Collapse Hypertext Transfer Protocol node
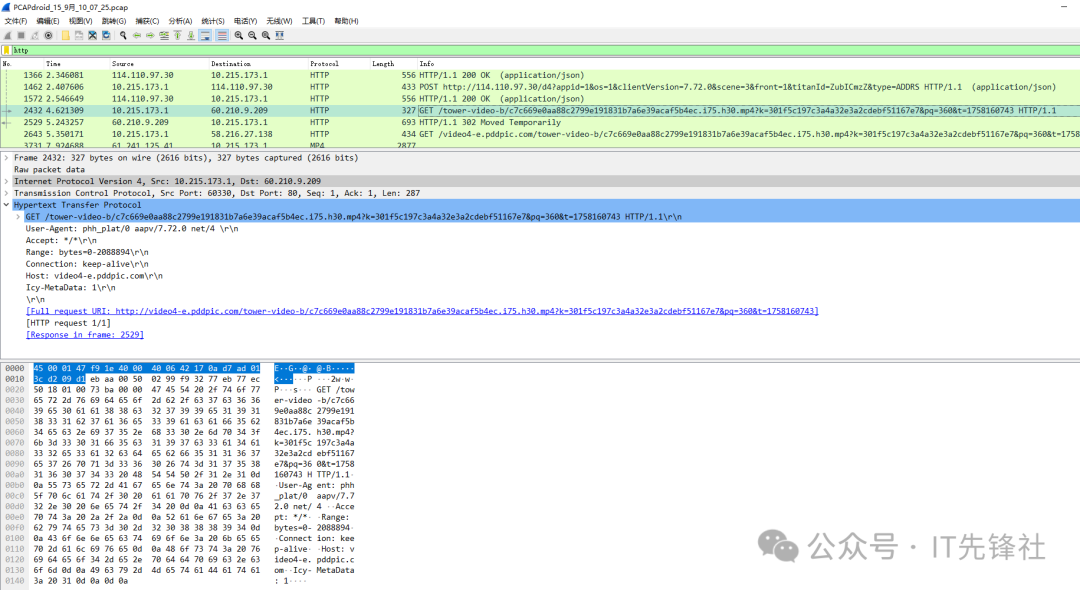Viewport: 1080px width, 590px height. tap(6, 204)
